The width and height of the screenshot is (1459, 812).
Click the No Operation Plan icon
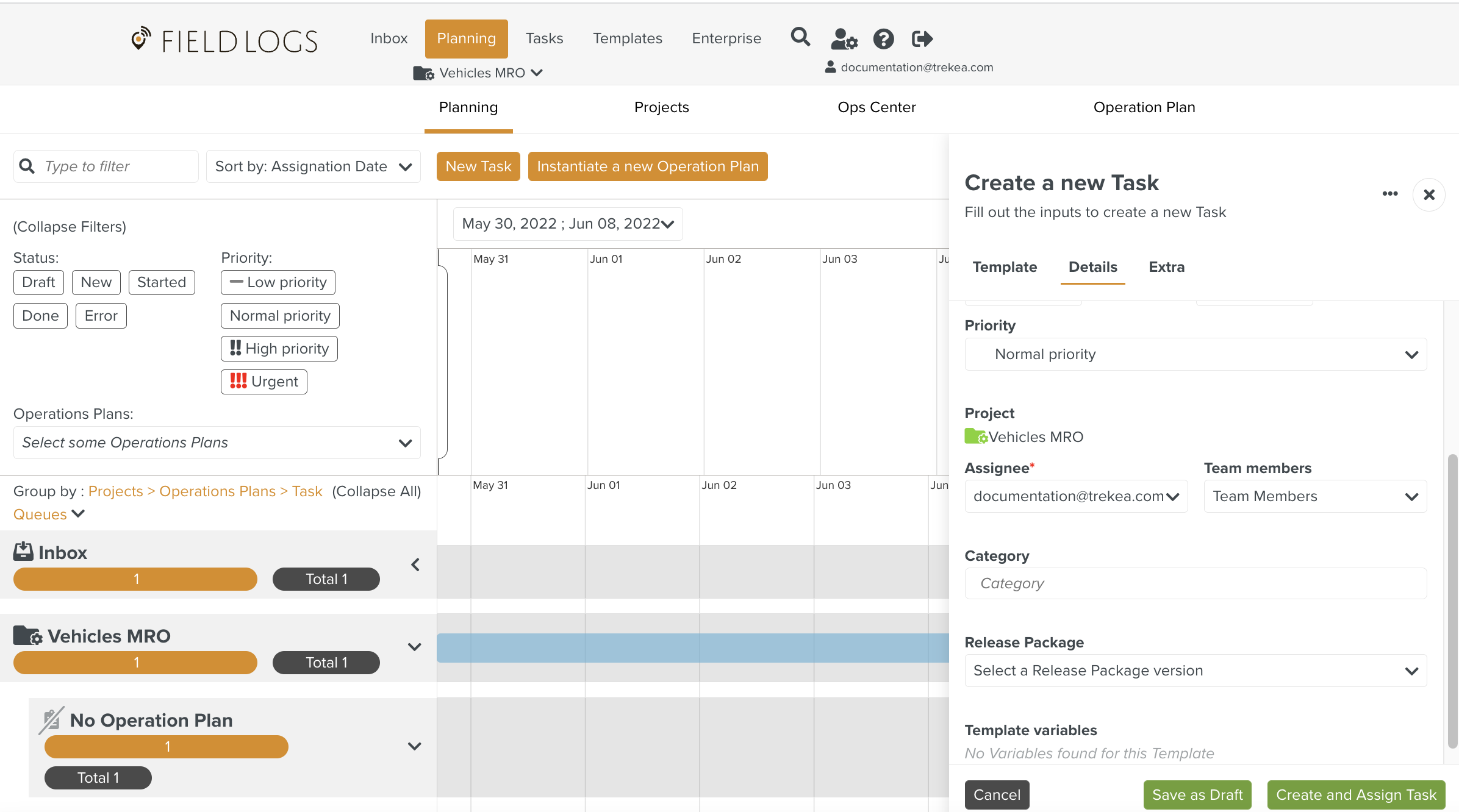coord(51,720)
